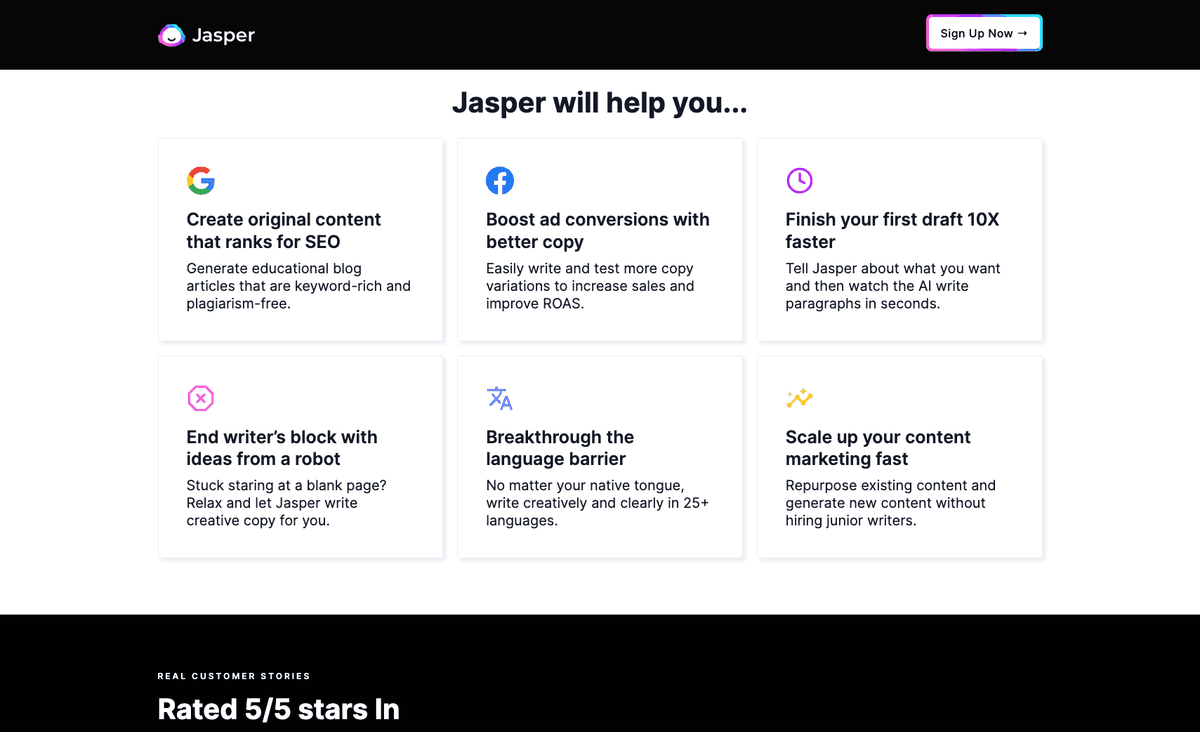
Task: Click the translation icon for language barrier
Action: [500, 398]
